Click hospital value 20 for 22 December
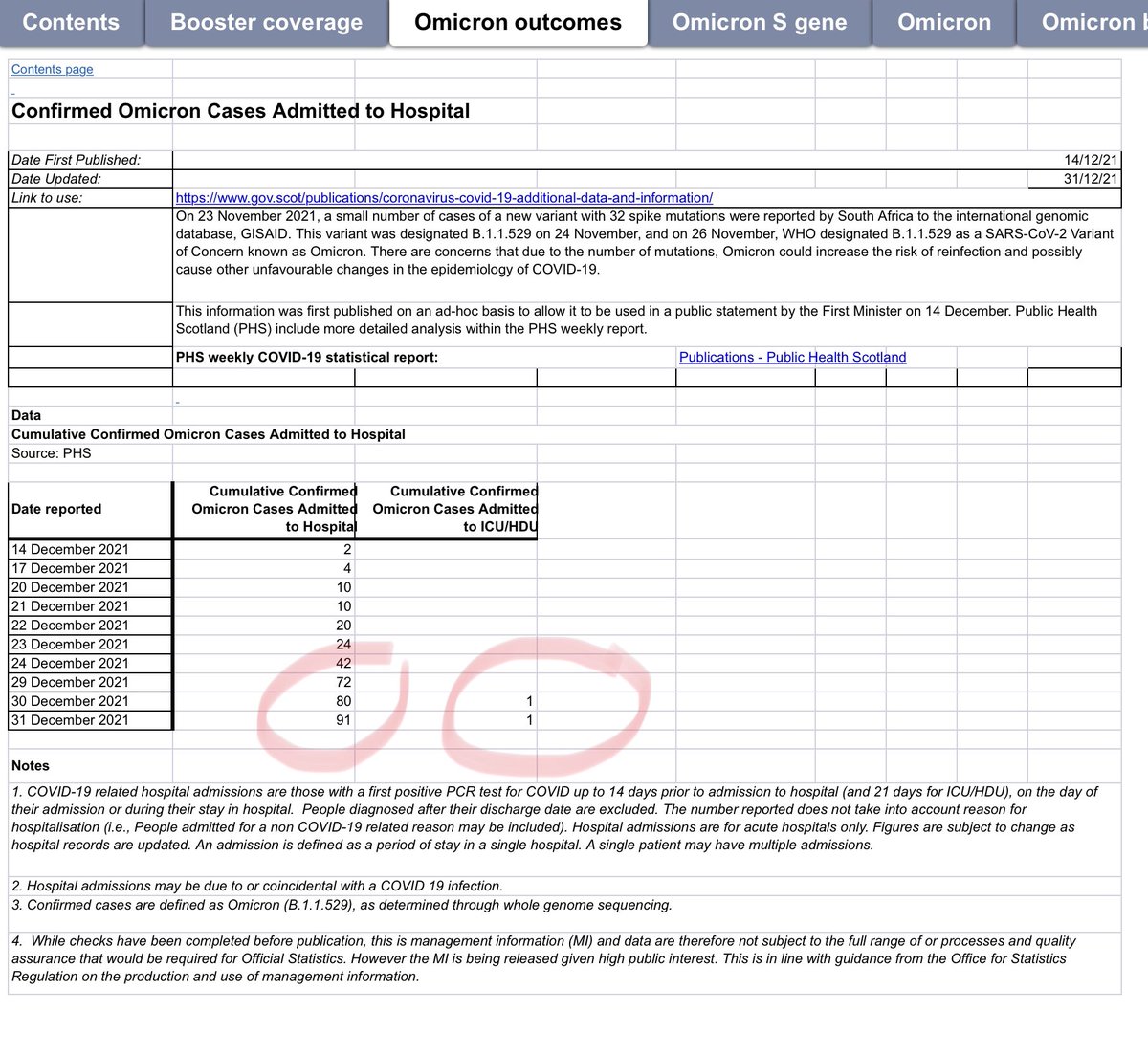Image resolution: width=1148 pixels, height=1055 pixels. point(264,626)
